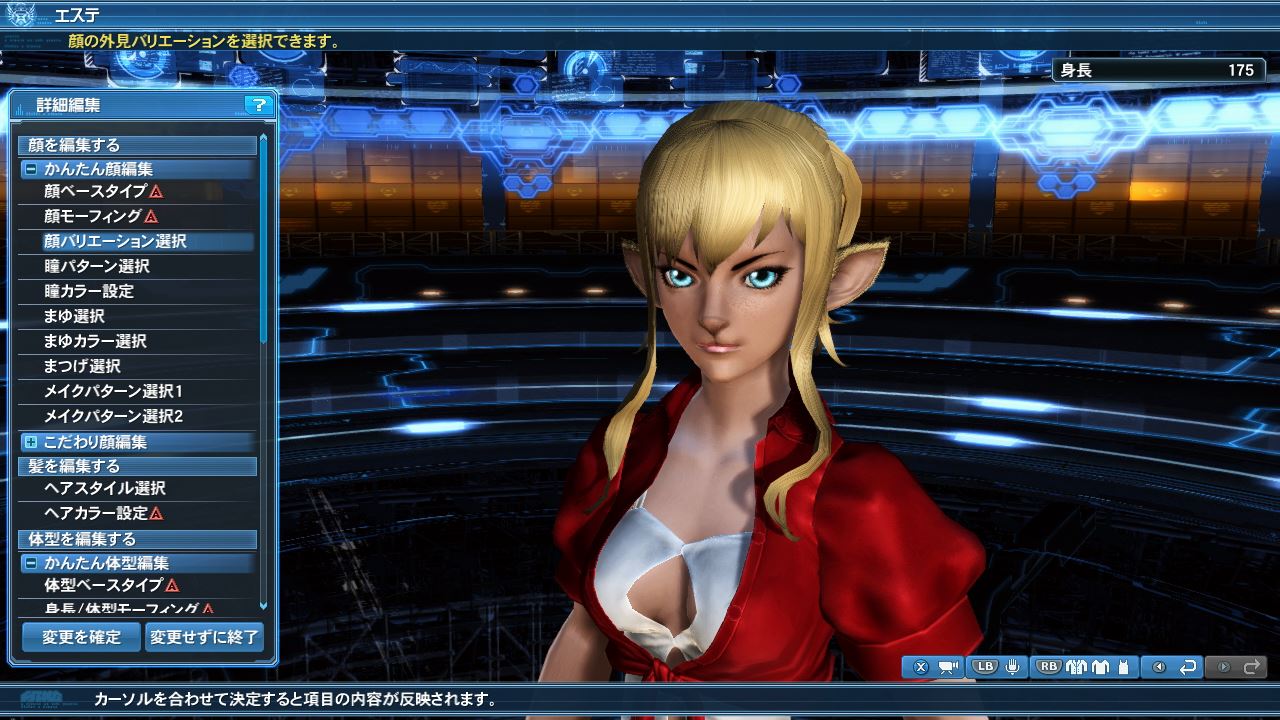Viewport: 1280px width, 720px height.
Task: Collapse the かんたん体型編集 section
Action: 30,563
